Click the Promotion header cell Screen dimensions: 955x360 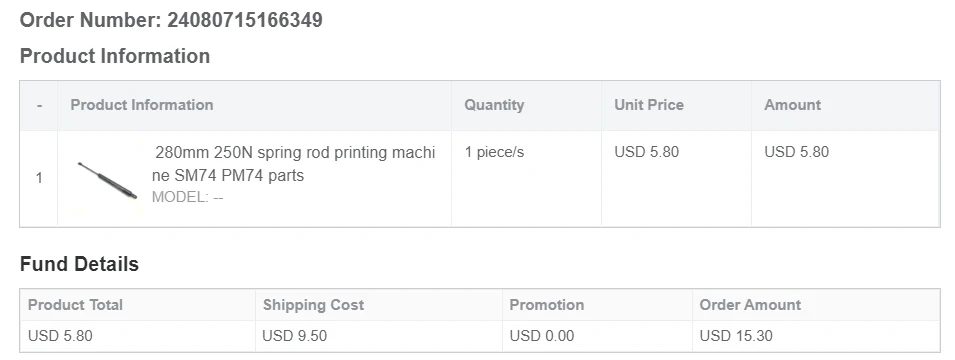tap(597, 305)
